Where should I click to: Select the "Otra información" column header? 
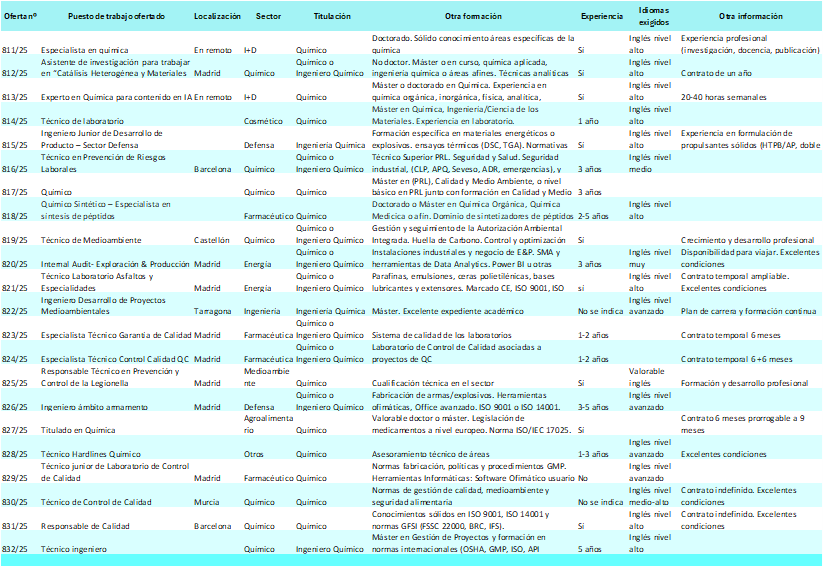click(750, 17)
